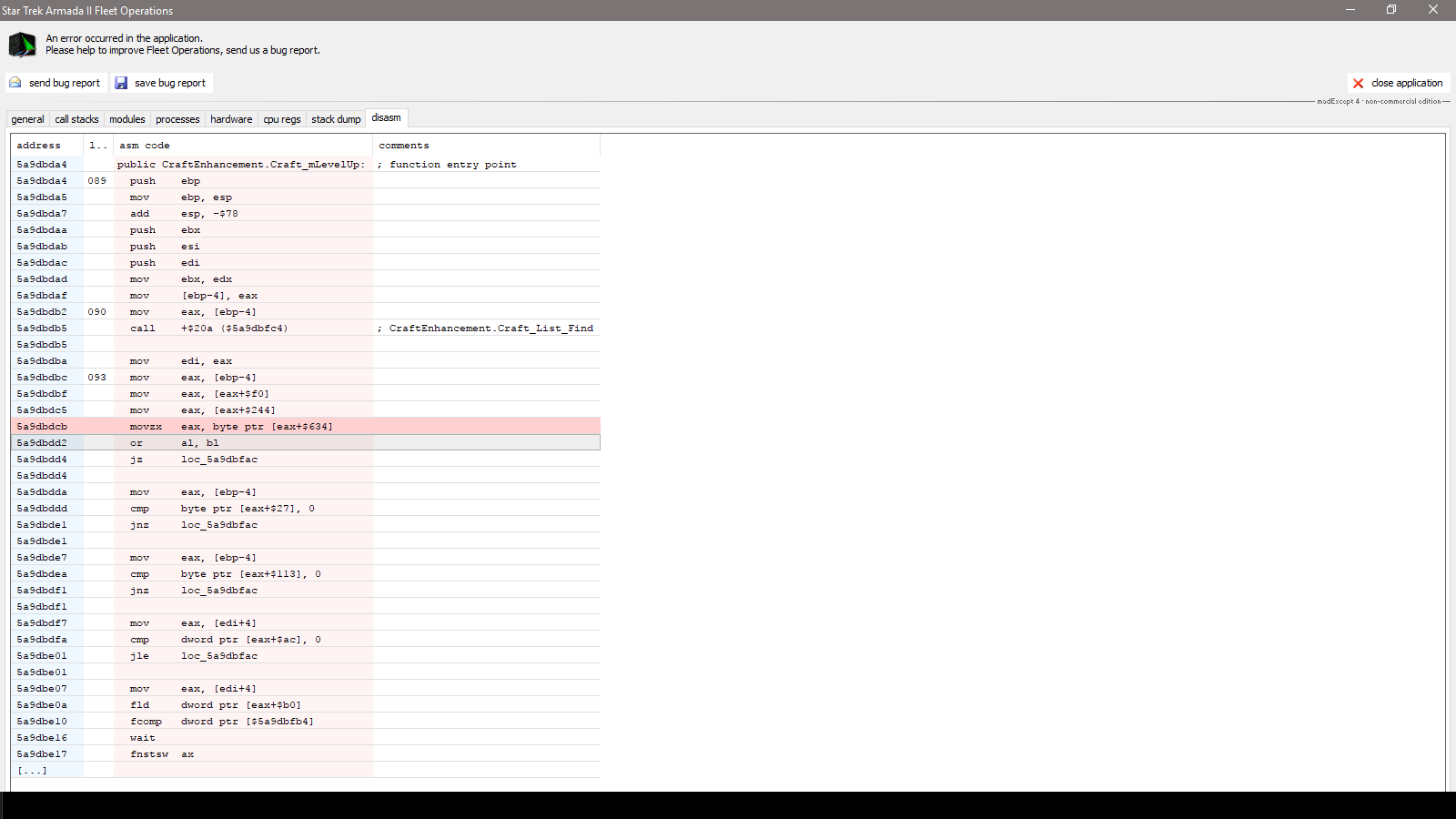Switch to the processes tab
The height and width of the screenshot is (819, 1456).
pos(177,119)
